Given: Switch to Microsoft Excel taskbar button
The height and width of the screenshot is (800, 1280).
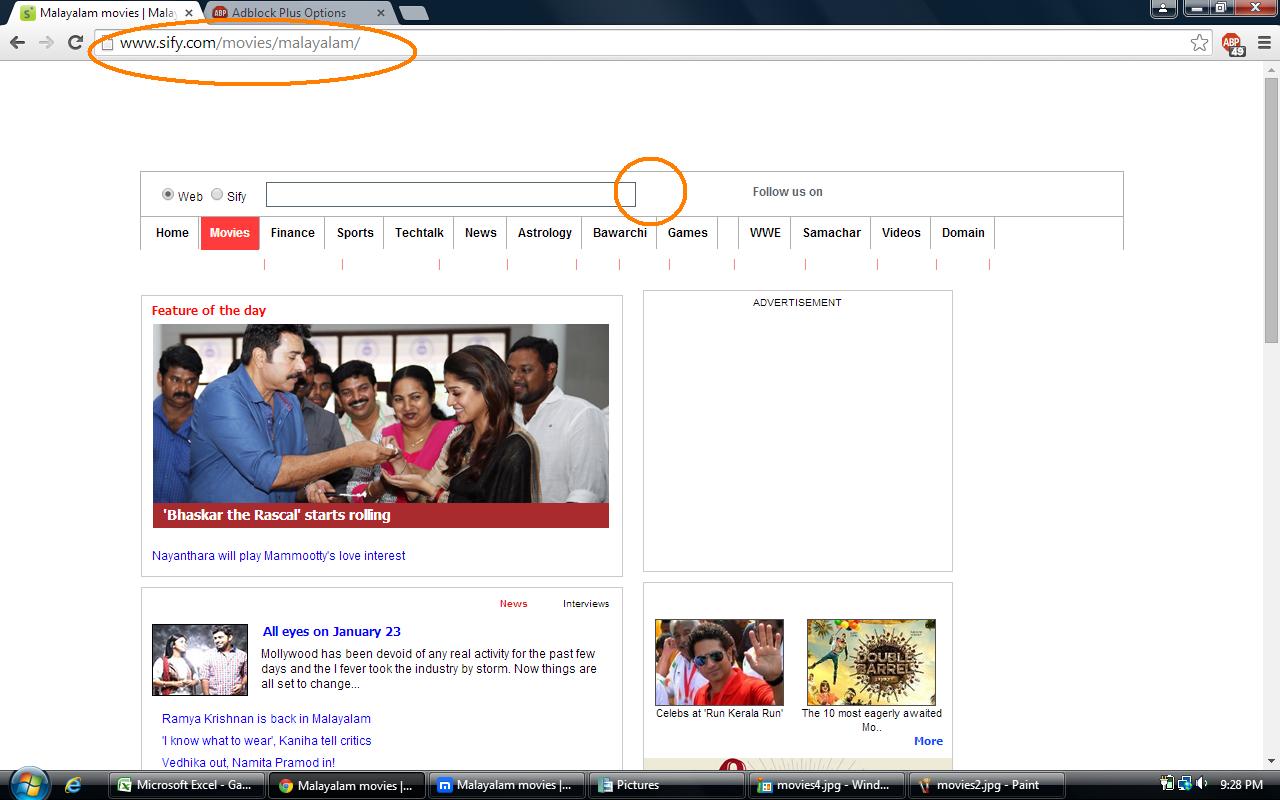Looking at the screenshot, I should point(186,785).
